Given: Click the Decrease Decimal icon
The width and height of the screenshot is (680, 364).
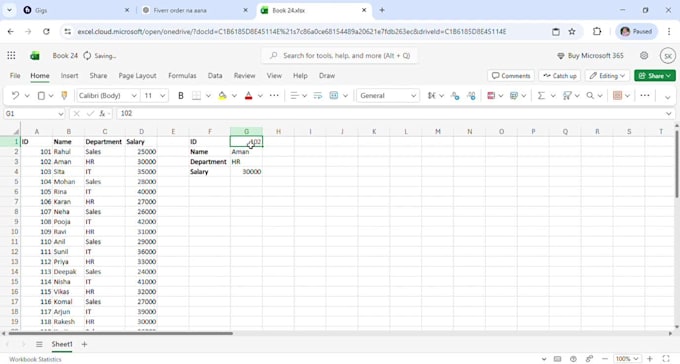Looking at the screenshot, I should coord(455,95).
